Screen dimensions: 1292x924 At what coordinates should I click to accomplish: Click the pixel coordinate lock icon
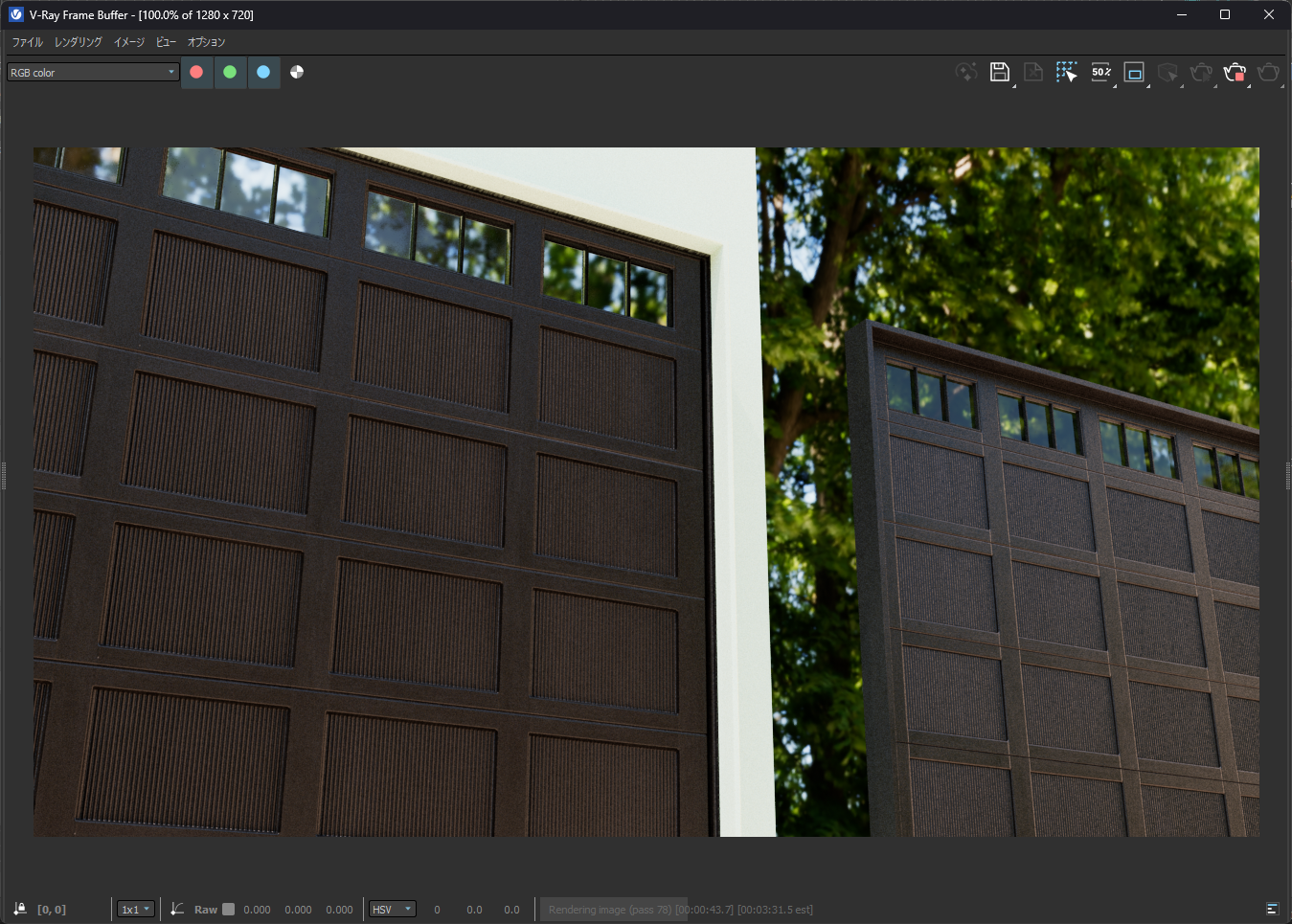pos(20,910)
